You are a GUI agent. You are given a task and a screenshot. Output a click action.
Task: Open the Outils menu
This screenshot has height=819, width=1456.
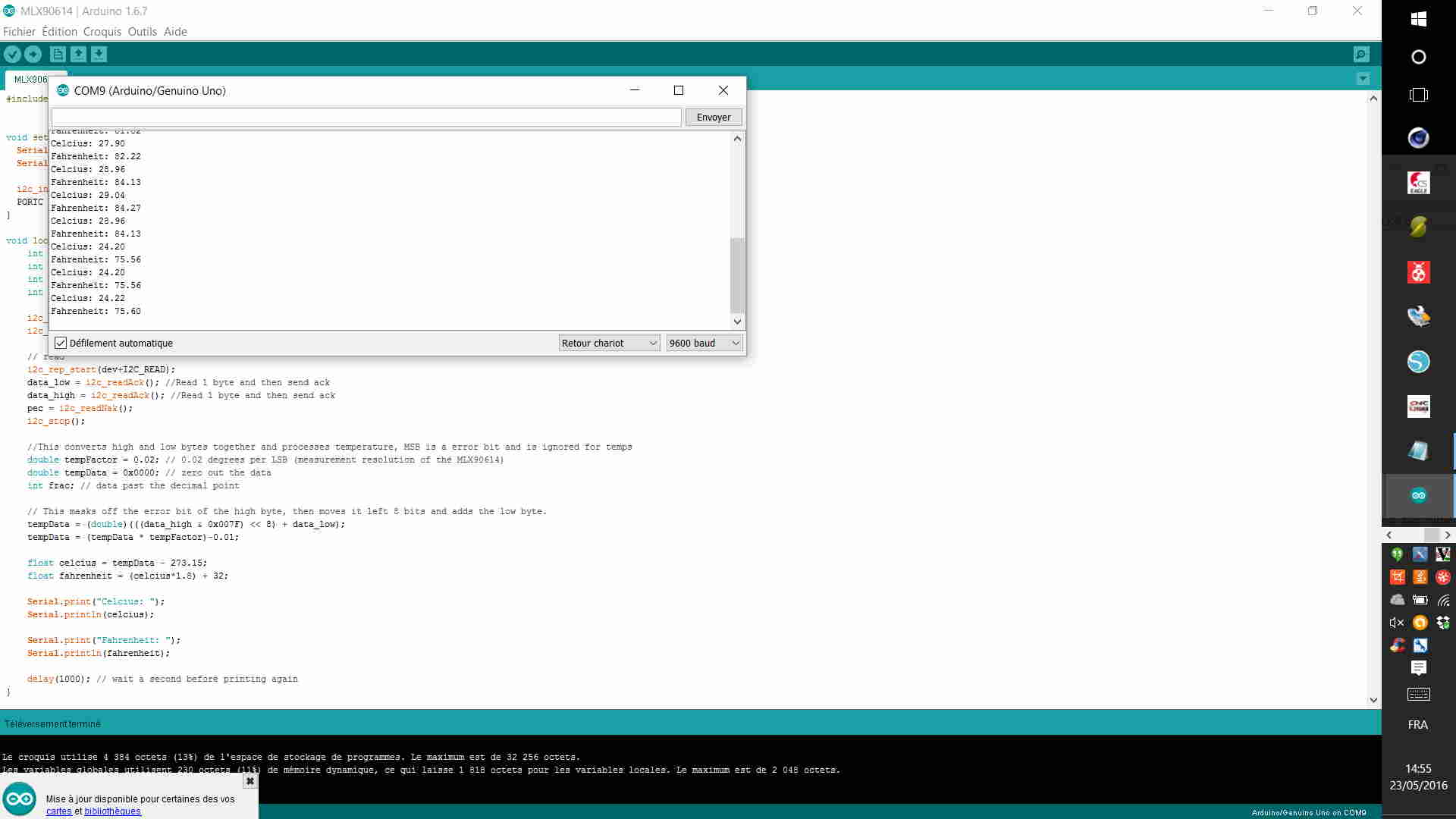(142, 32)
